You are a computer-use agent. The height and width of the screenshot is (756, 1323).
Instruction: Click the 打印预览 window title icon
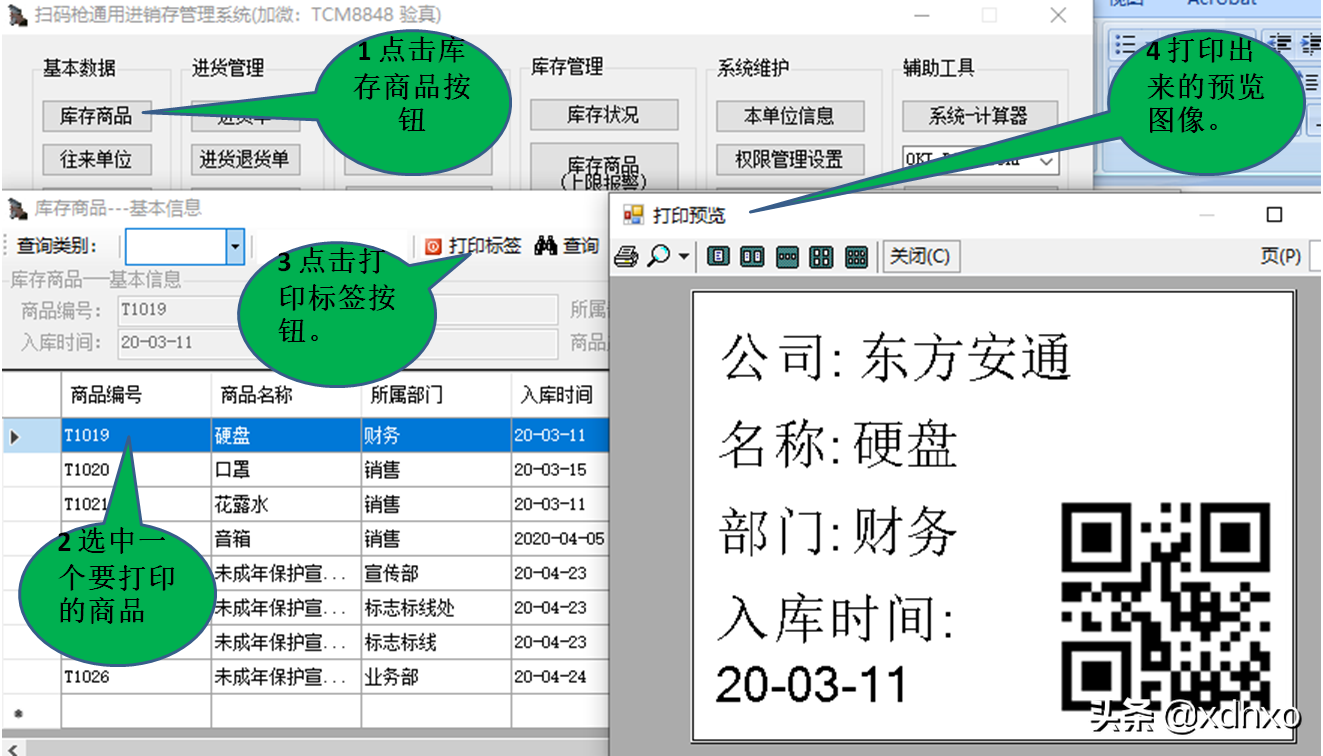tap(634, 215)
